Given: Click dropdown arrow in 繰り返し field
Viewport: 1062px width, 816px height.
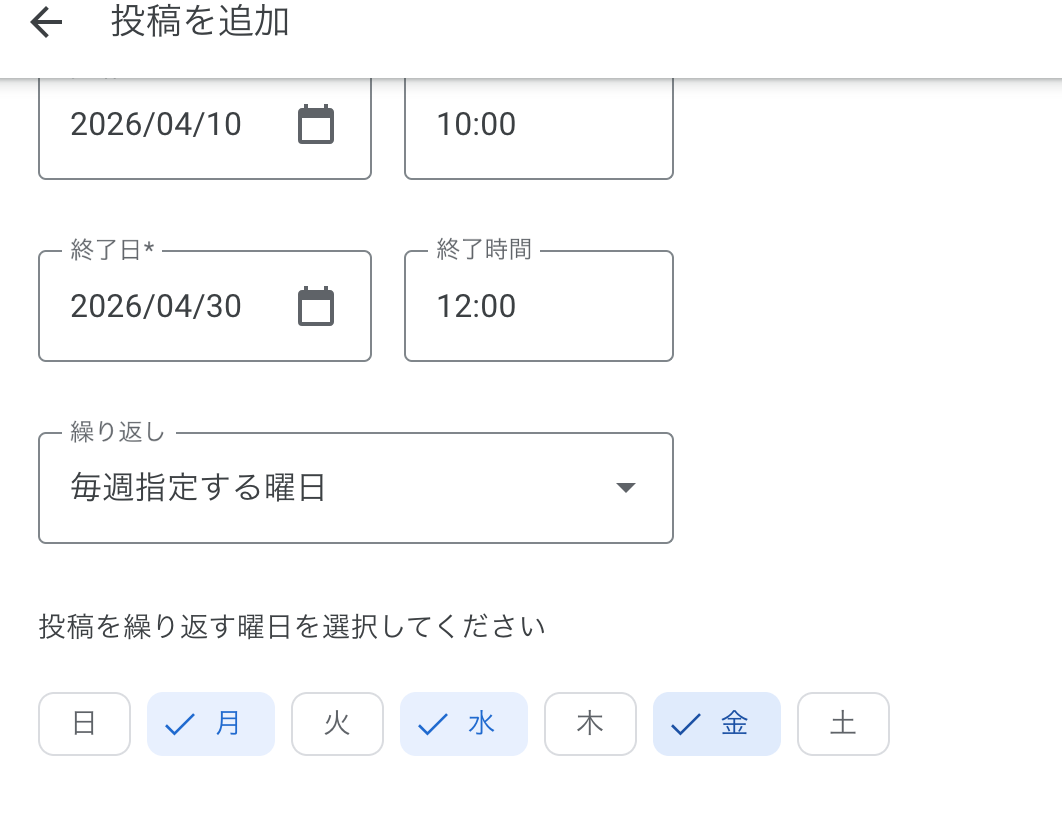Looking at the screenshot, I should click(626, 488).
